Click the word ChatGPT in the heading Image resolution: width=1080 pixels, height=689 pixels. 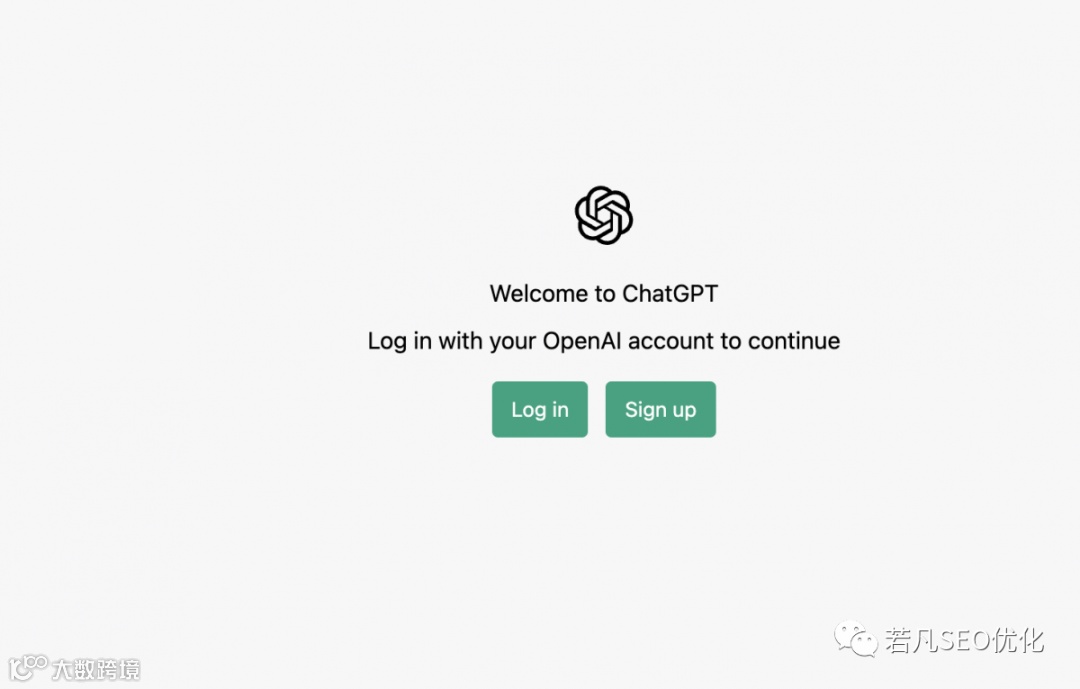[670, 294]
